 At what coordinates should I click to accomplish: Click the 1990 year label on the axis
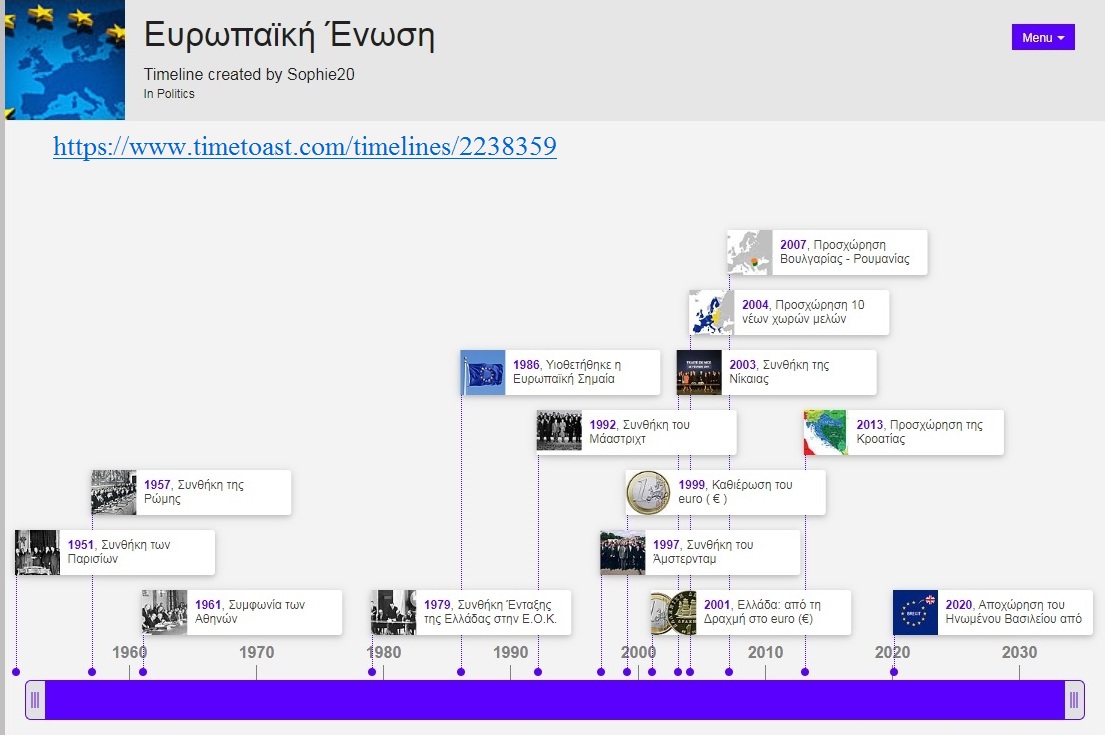pyautogui.click(x=510, y=653)
